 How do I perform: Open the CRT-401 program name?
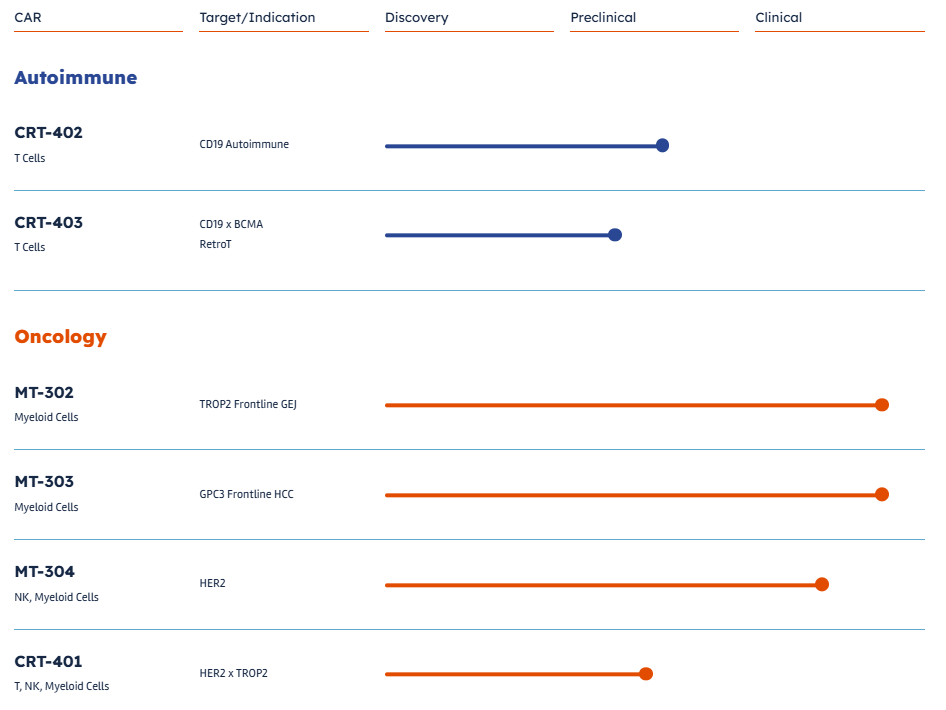pyautogui.click(x=48, y=662)
